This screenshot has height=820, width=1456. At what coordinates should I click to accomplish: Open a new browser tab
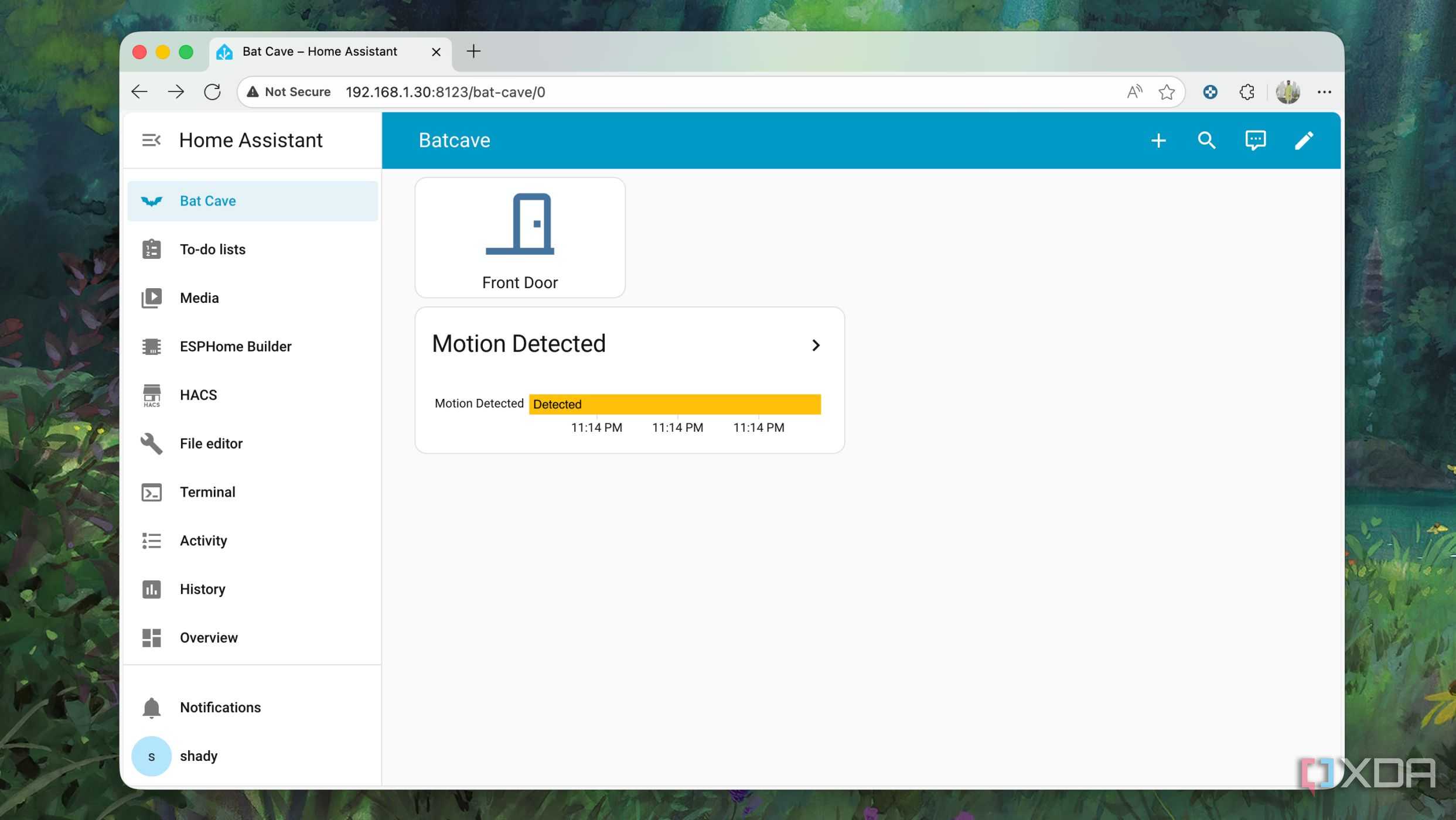pyautogui.click(x=473, y=52)
